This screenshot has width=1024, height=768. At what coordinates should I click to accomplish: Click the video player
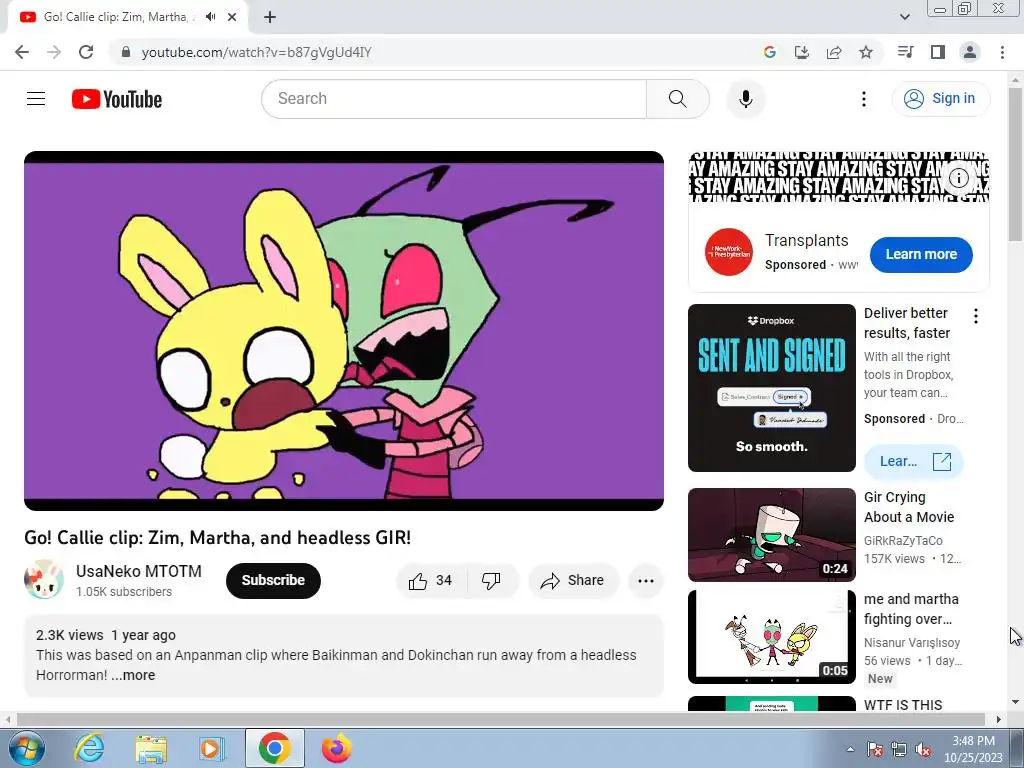pyautogui.click(x=344, y=331)
